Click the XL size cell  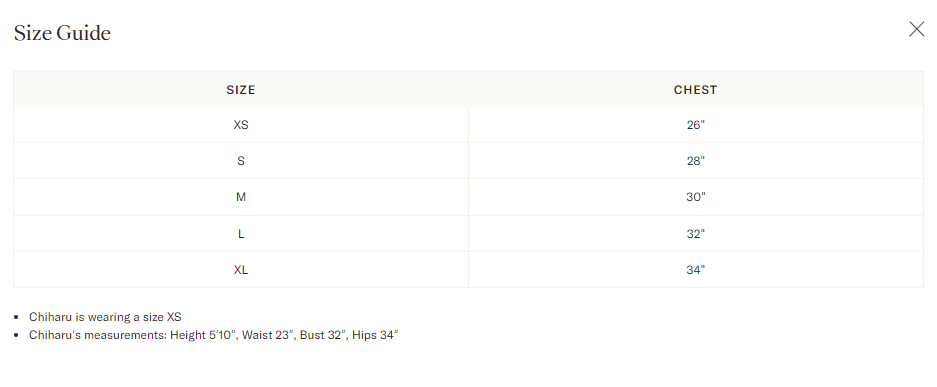(241, 270)
